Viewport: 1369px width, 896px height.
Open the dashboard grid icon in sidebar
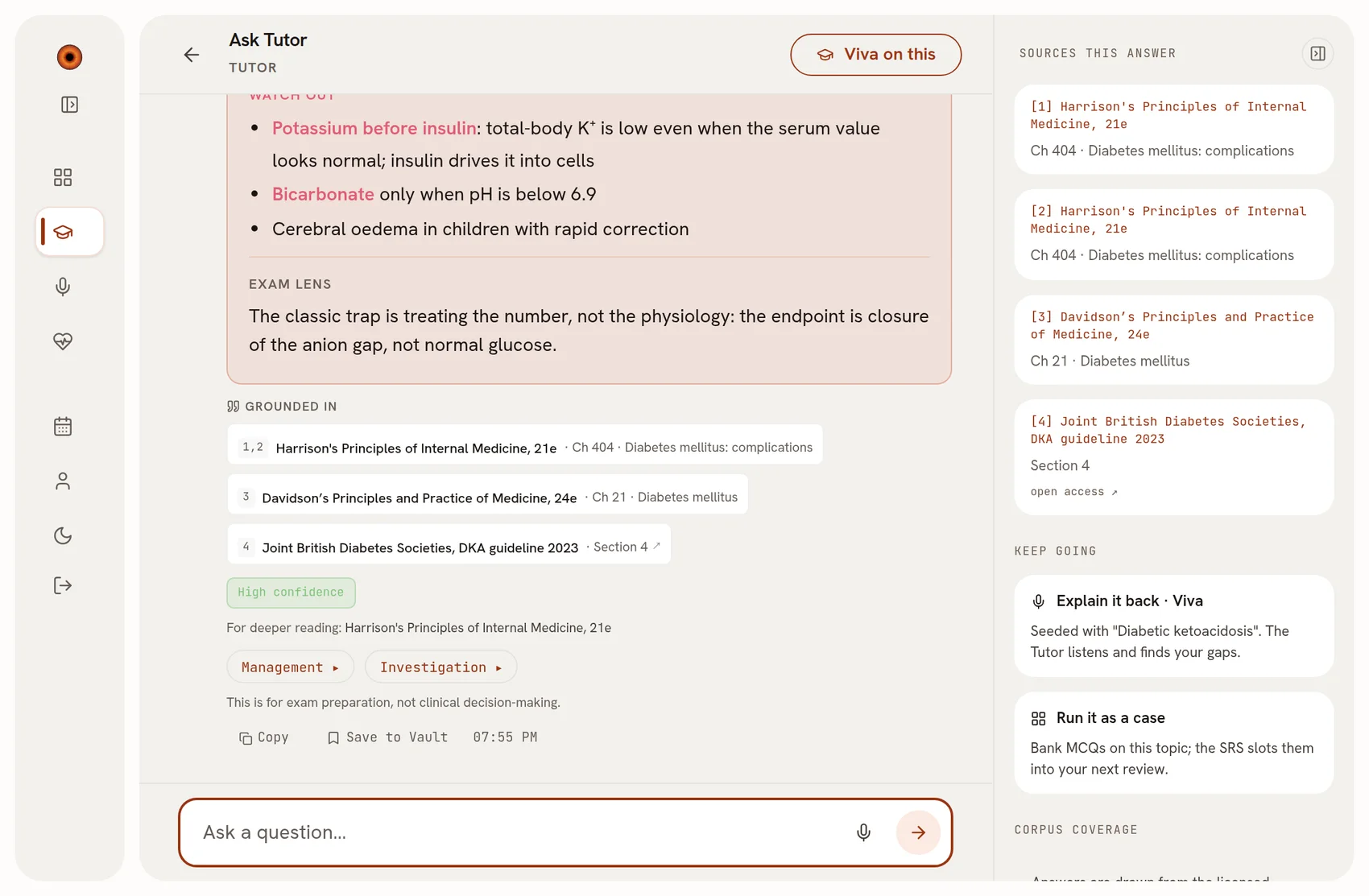click(x=63, y=177)
